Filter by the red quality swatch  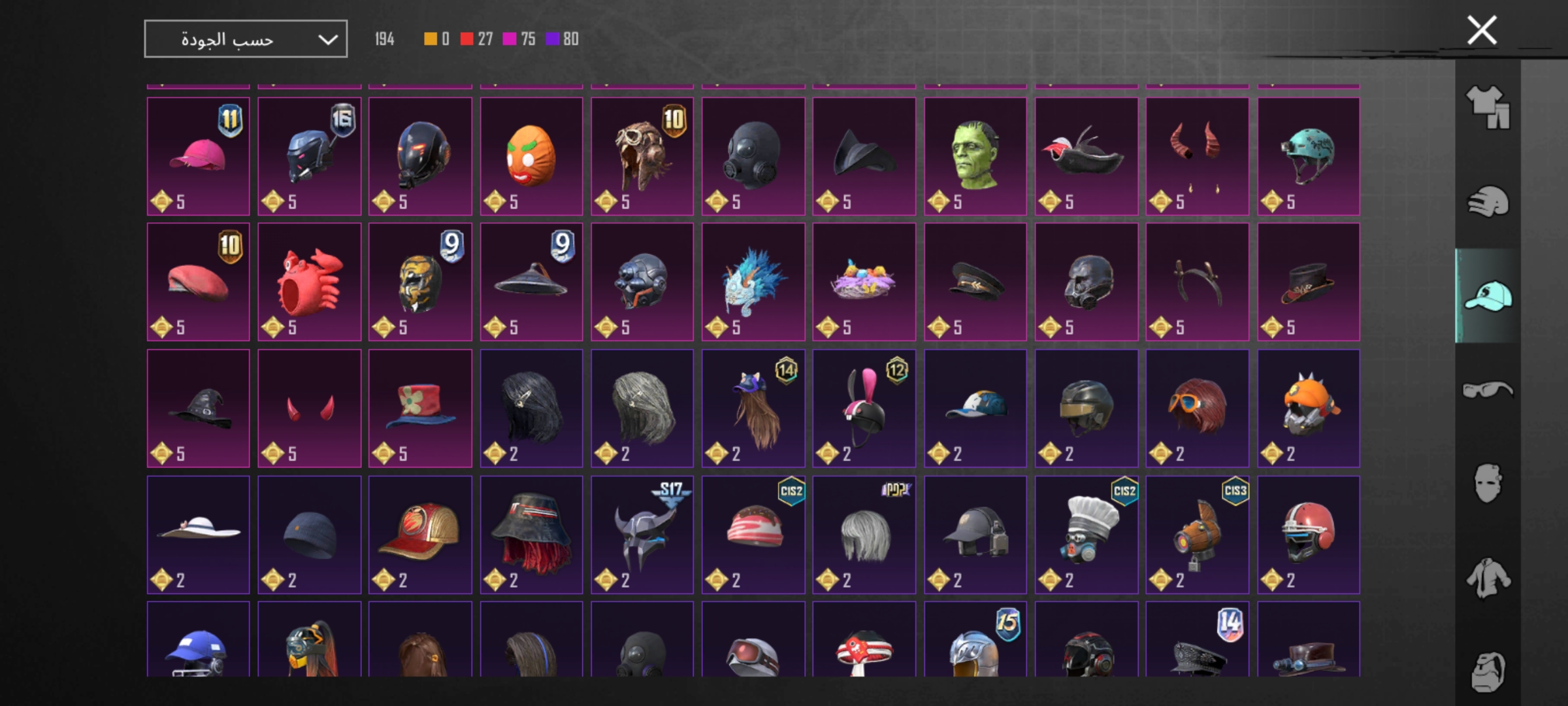pos(466,39)
